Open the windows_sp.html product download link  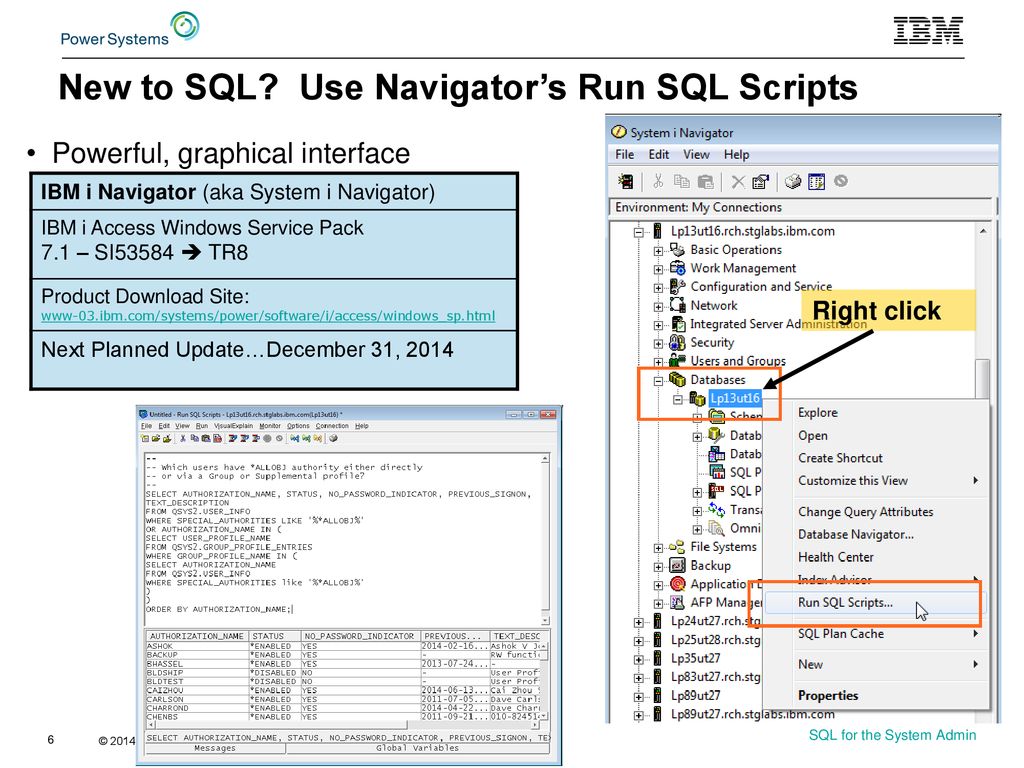pos(268,316)
